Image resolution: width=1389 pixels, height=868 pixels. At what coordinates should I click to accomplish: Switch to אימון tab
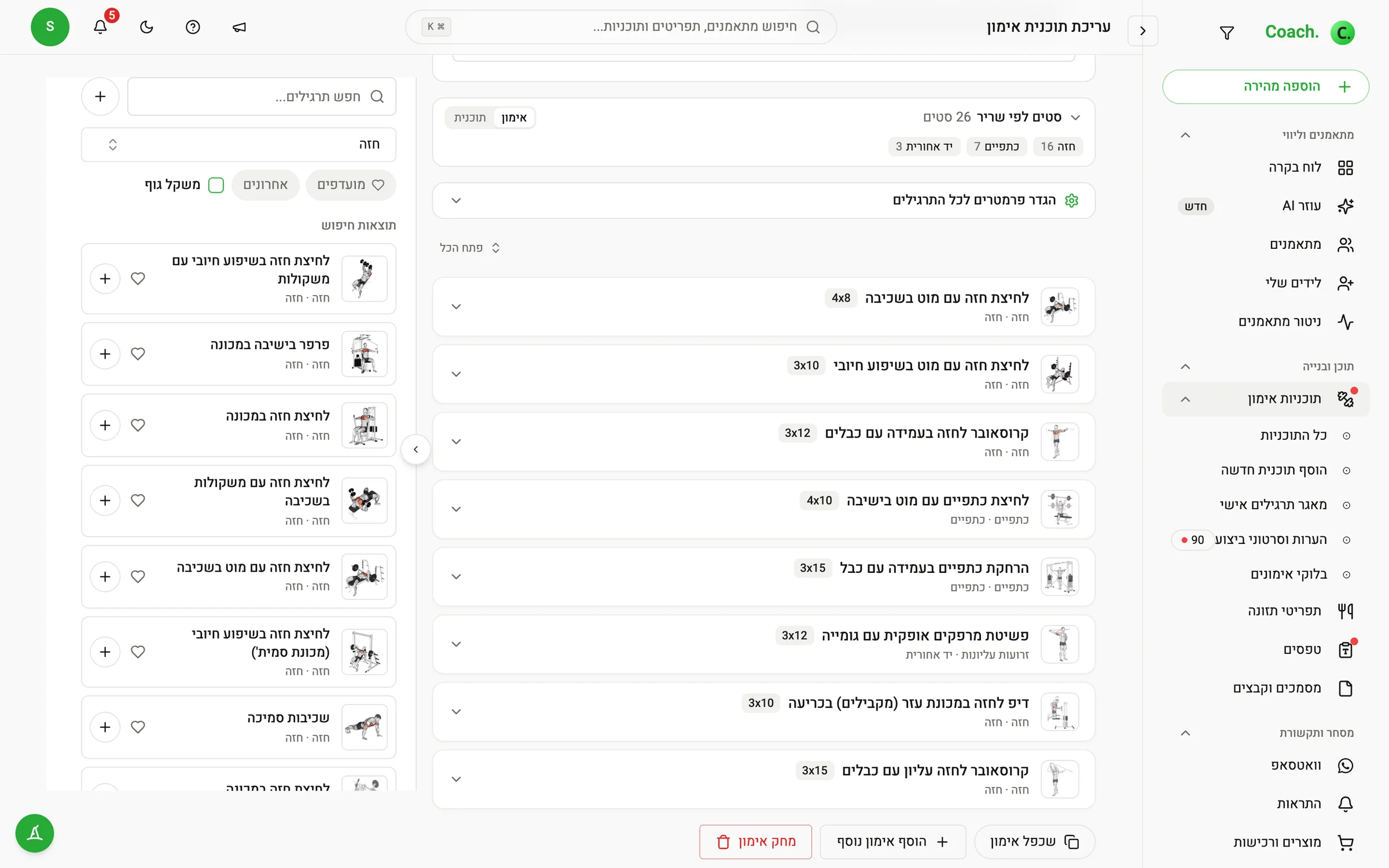click(x=514, y=117)
